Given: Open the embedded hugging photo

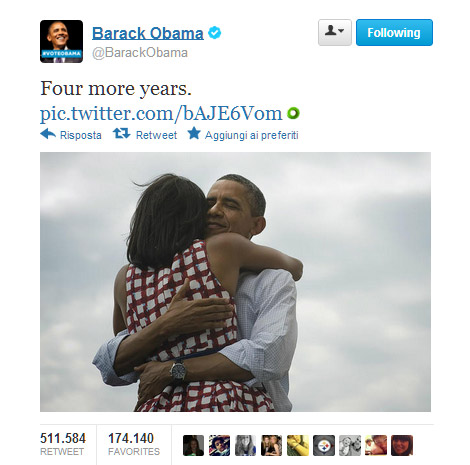Looking at the screenshot, I should click(x=235, y=282).
